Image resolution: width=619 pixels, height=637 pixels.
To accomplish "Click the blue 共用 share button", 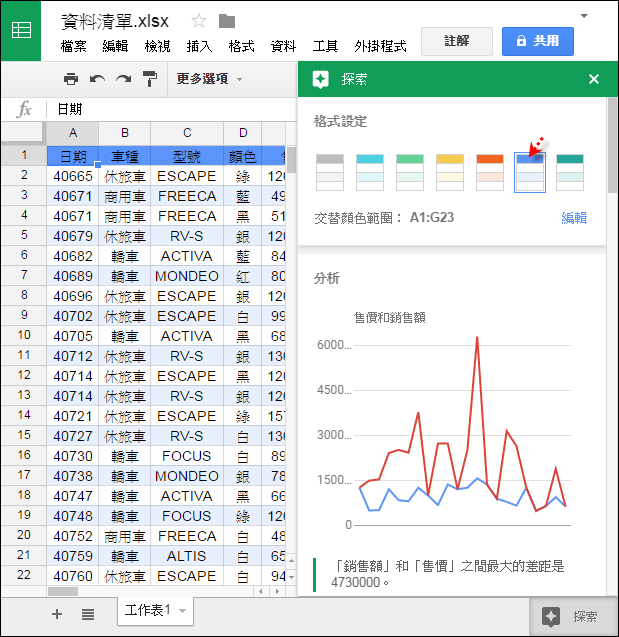I will pyautogui.click(x=538, y=41).
